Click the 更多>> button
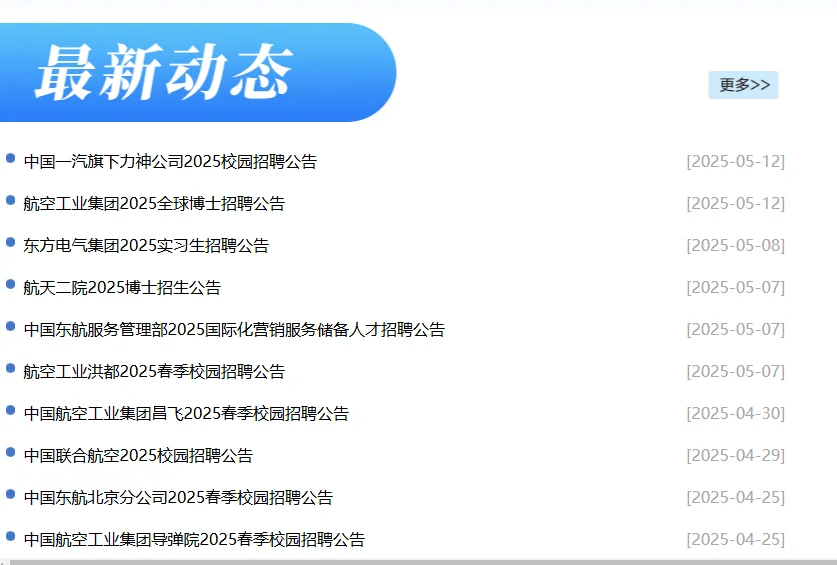Viewport: 837px width, 565px height. click(743, 85)
